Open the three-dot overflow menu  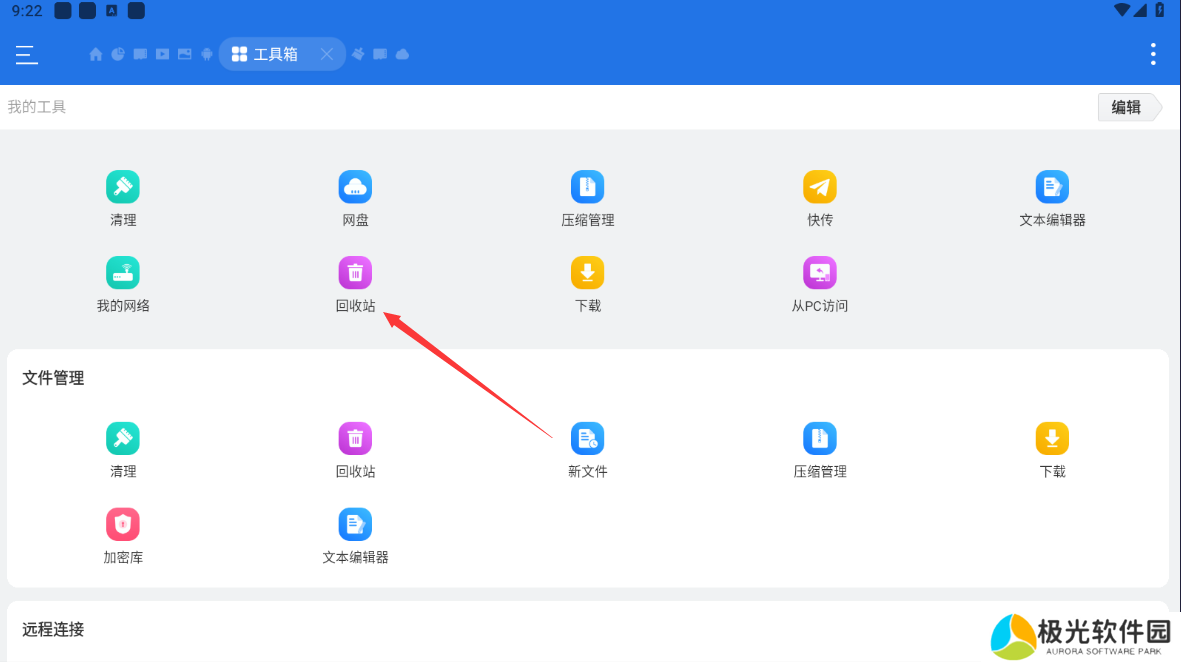click(x=1153, y=54)
